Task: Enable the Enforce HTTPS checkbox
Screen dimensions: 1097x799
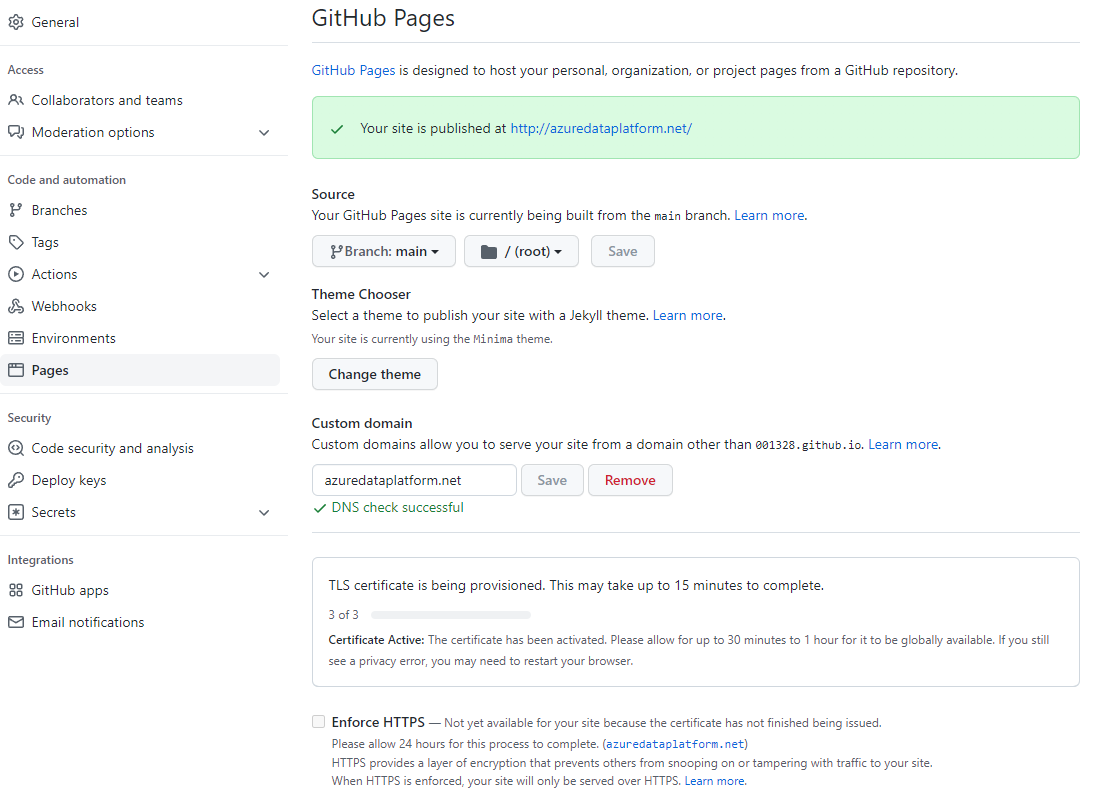Action: point(318,722)
